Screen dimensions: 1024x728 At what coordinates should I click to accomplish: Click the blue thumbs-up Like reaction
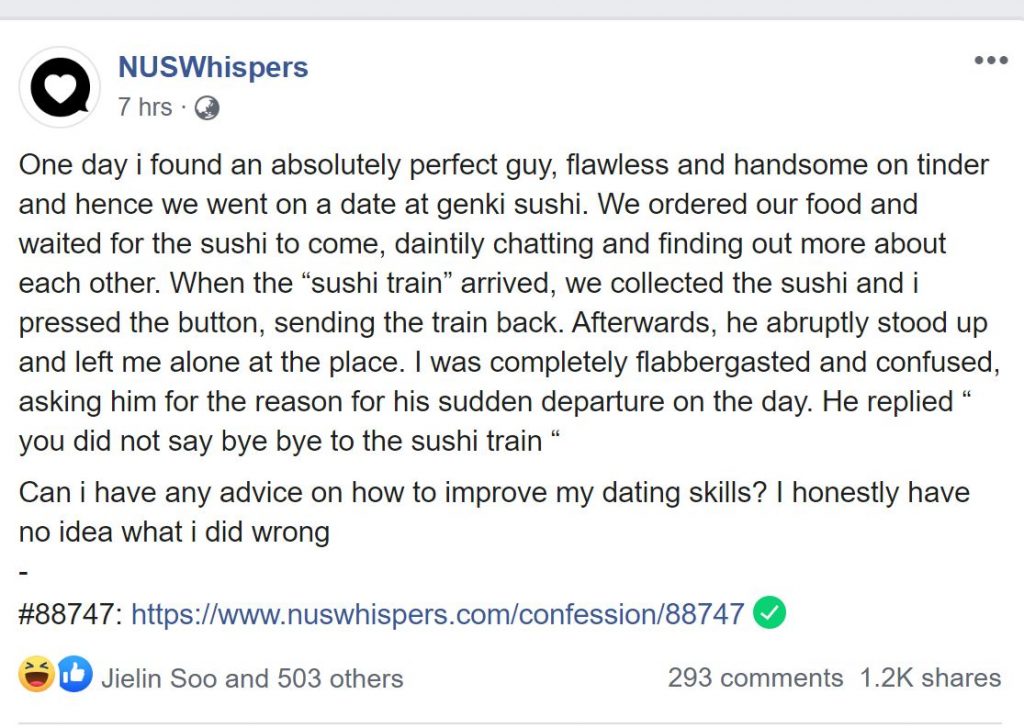point(74,674)
